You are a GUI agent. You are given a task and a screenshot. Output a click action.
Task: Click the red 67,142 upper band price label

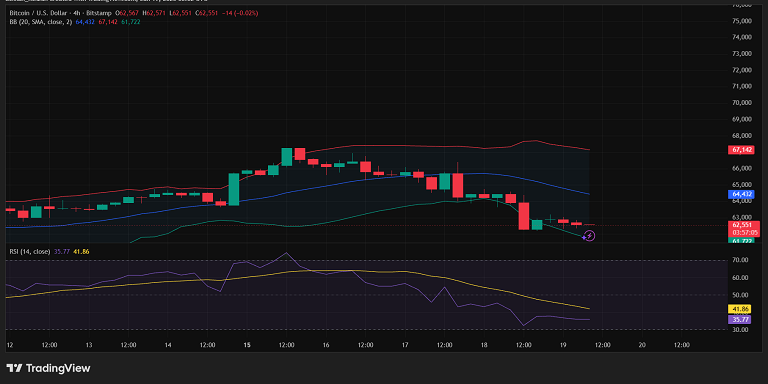[740, 150]
